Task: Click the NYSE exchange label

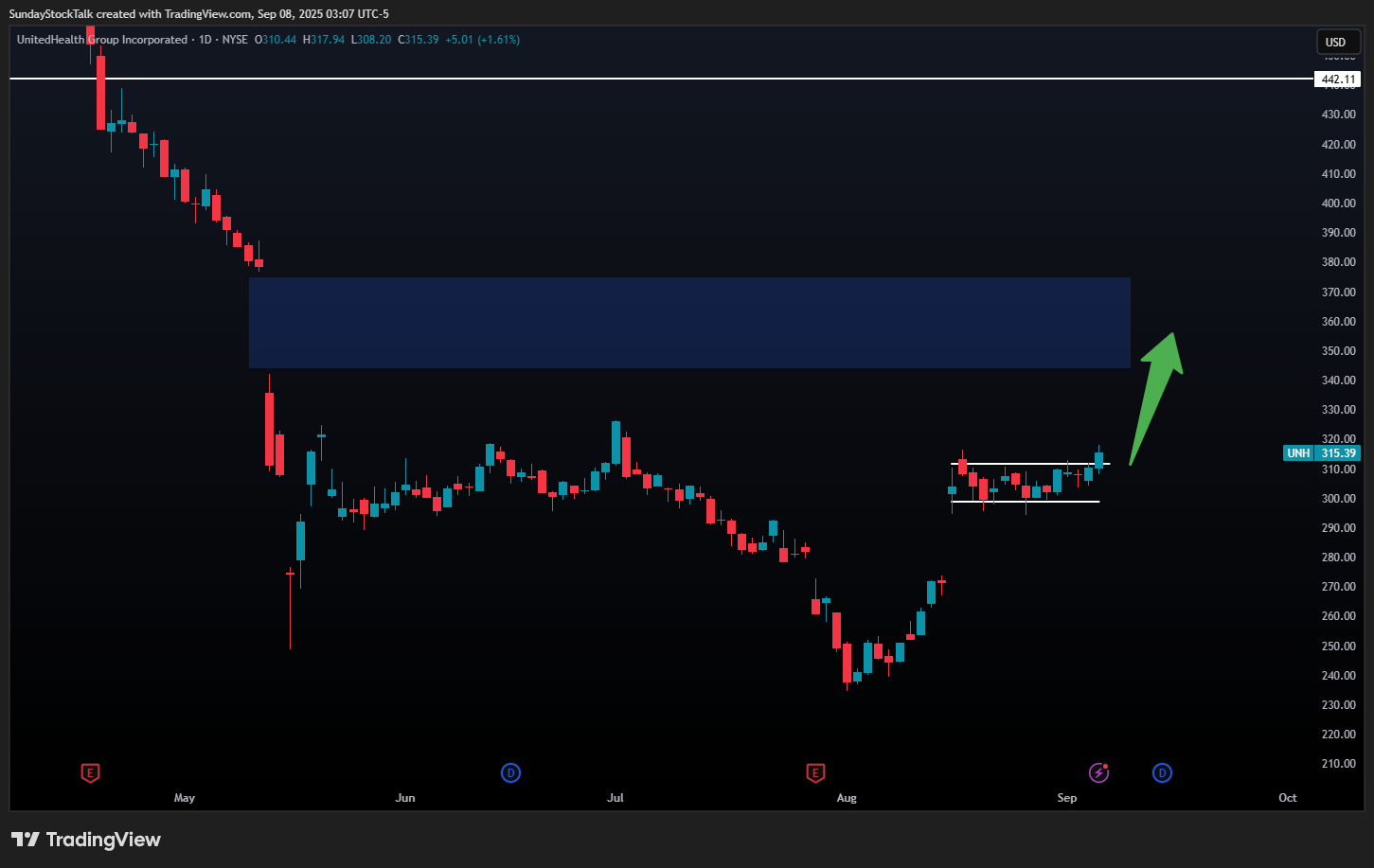Action: tap(235, 40)
